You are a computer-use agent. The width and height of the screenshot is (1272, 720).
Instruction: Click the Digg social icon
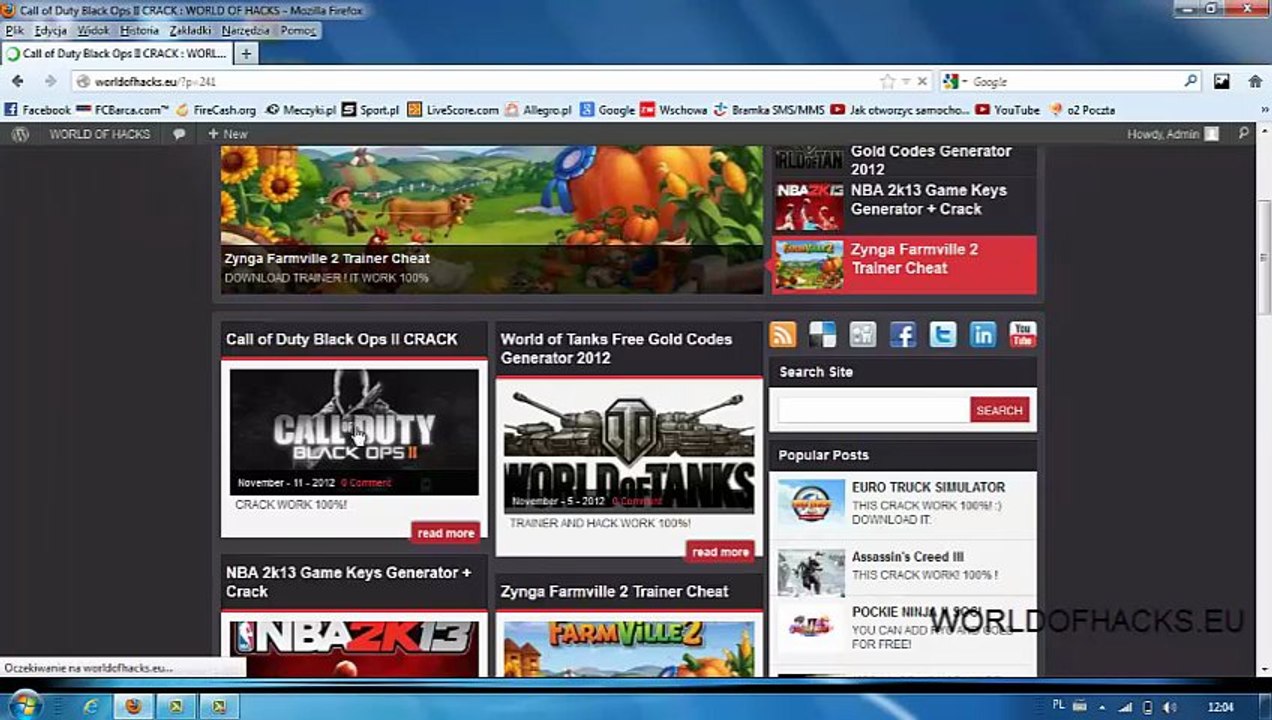863,334
